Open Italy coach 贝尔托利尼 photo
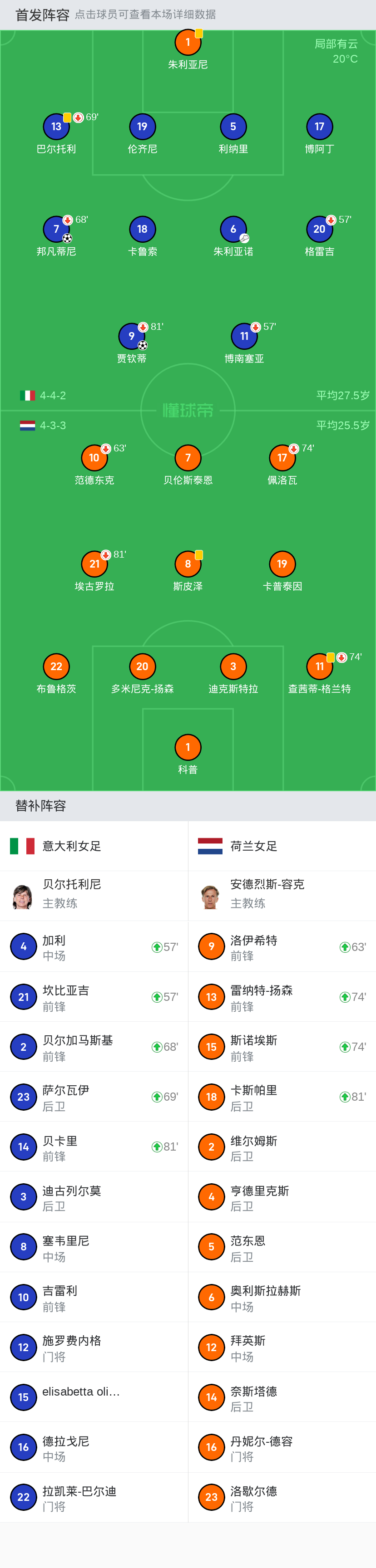 pos(23,896)
